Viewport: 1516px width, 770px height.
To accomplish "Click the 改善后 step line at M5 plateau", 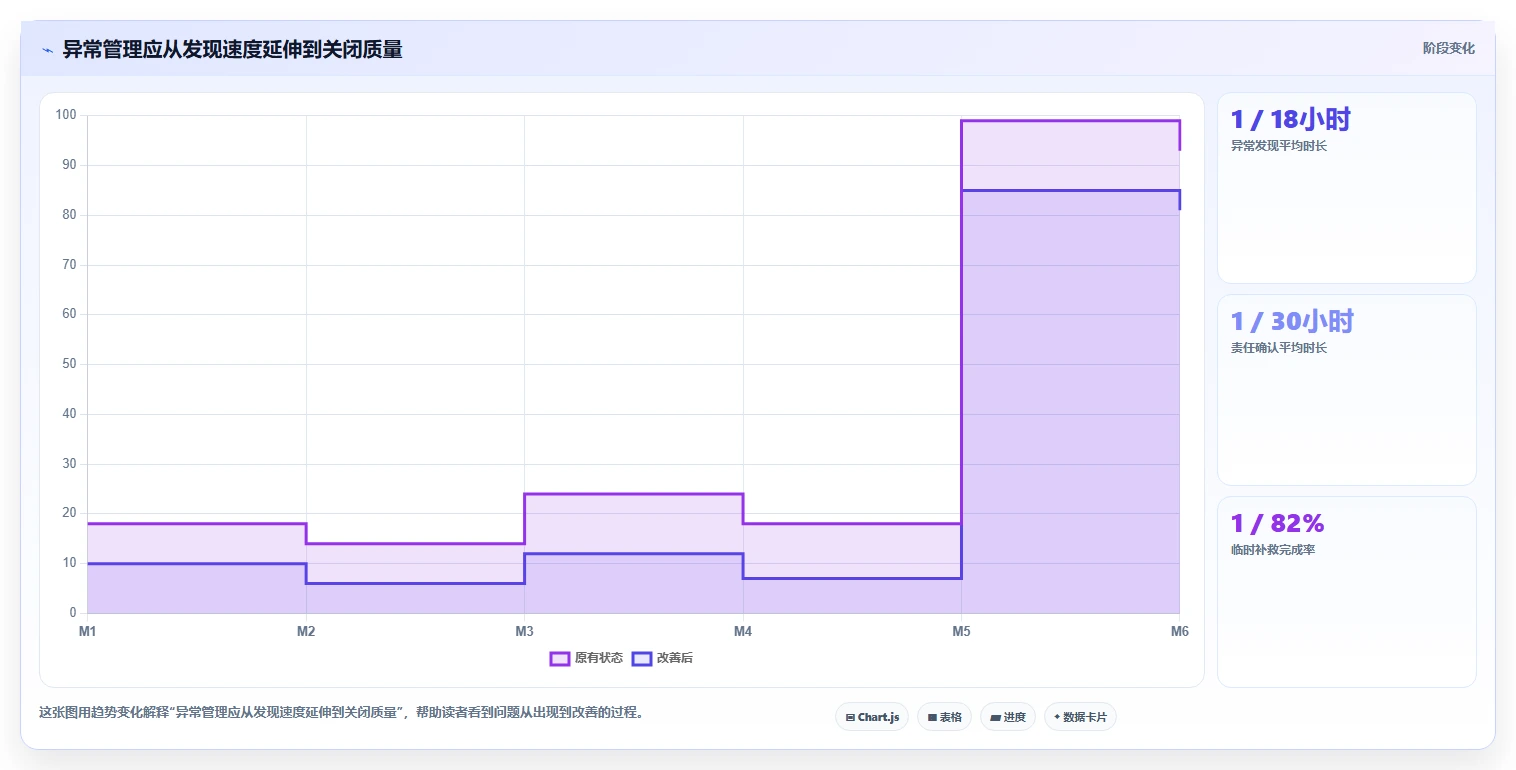I will tap(1070, 190).
